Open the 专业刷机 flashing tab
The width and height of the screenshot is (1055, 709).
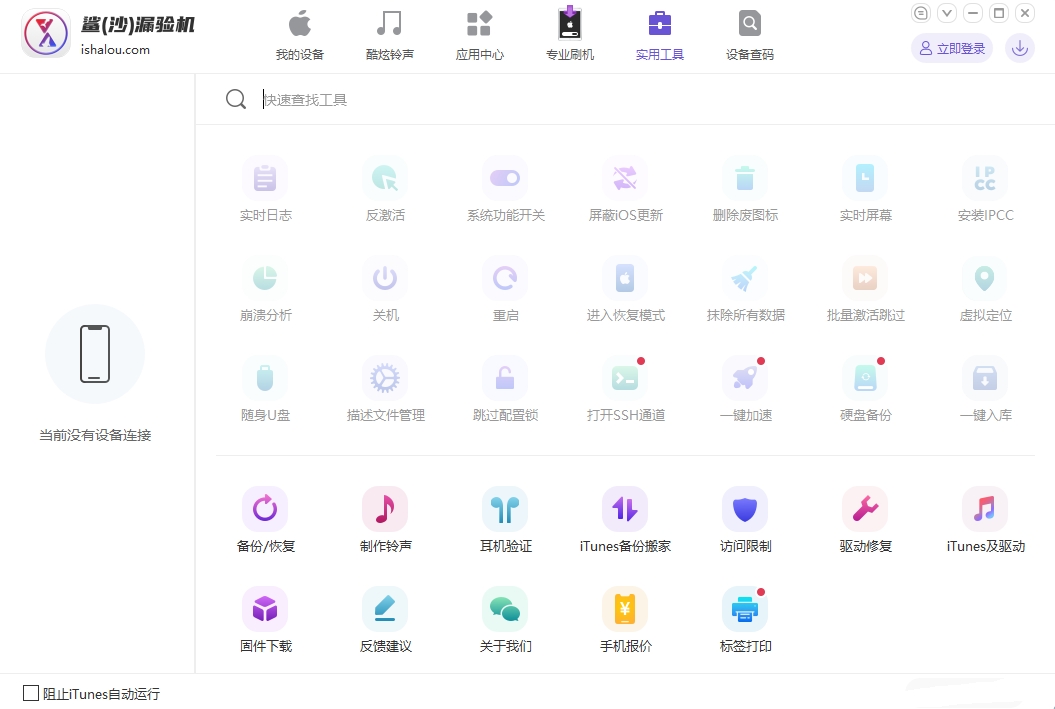tap(569, 34)
